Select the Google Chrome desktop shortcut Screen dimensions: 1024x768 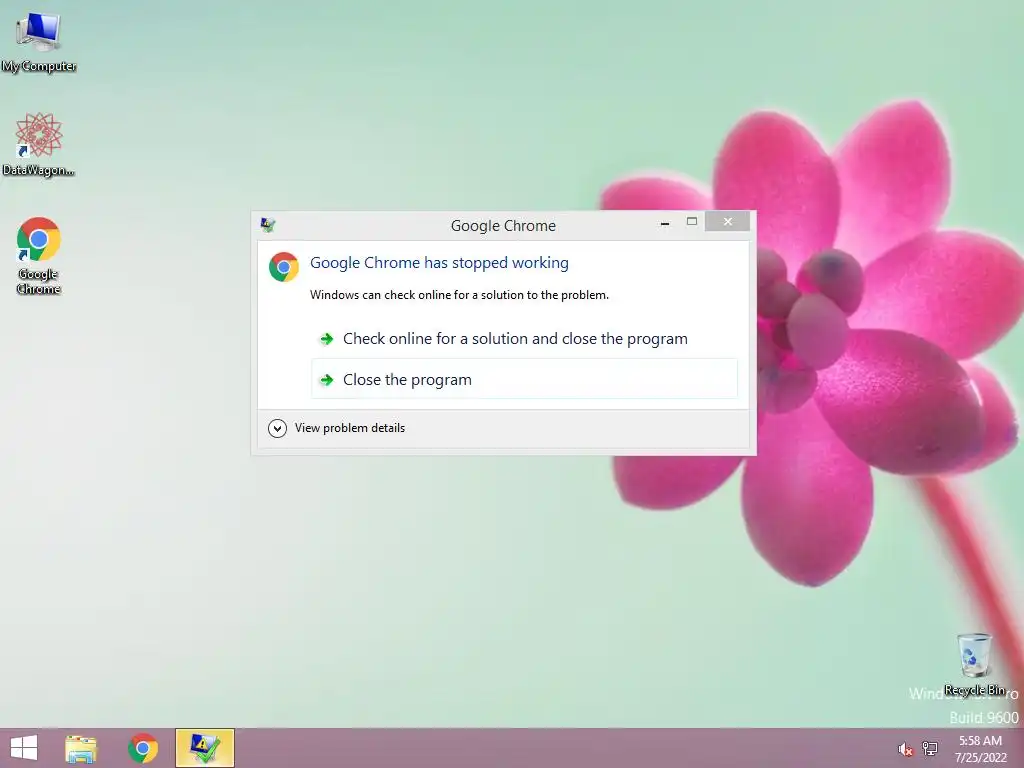[x=39, y=256]
